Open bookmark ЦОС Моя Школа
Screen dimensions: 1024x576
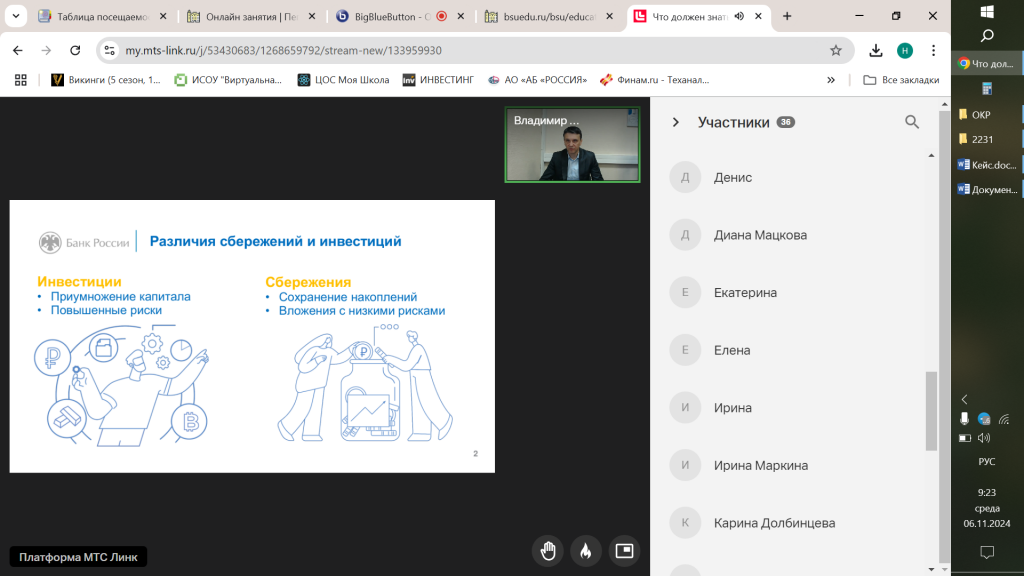pos(344,80)
